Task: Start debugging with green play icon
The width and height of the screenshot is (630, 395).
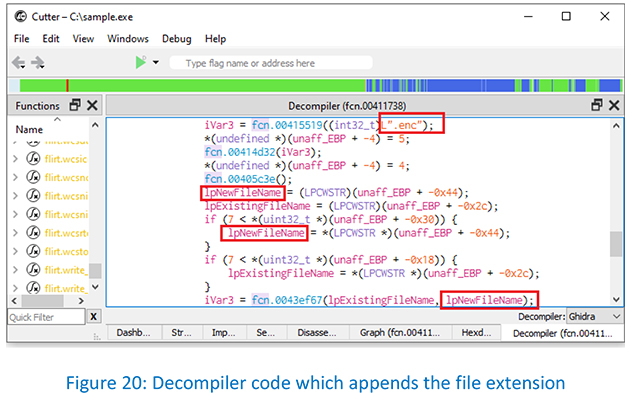Action: pyautogui.click(x=140, y=62)
